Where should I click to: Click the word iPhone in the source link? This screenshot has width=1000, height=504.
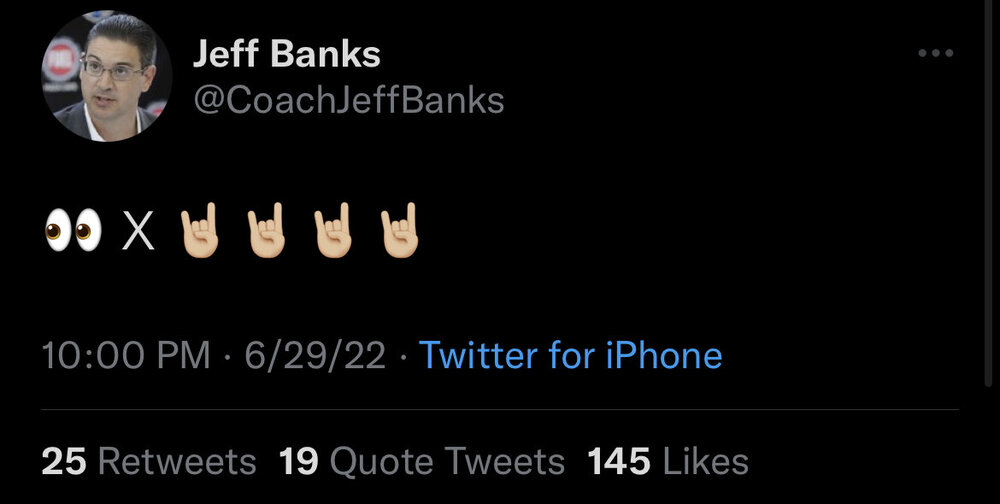click(x=664, y=356)
